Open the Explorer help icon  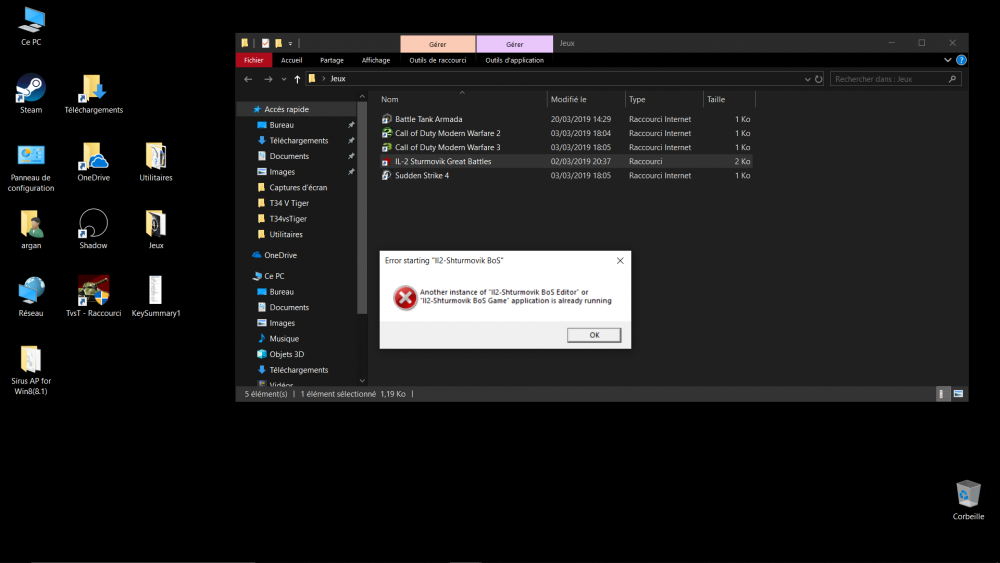click(961, 60)
